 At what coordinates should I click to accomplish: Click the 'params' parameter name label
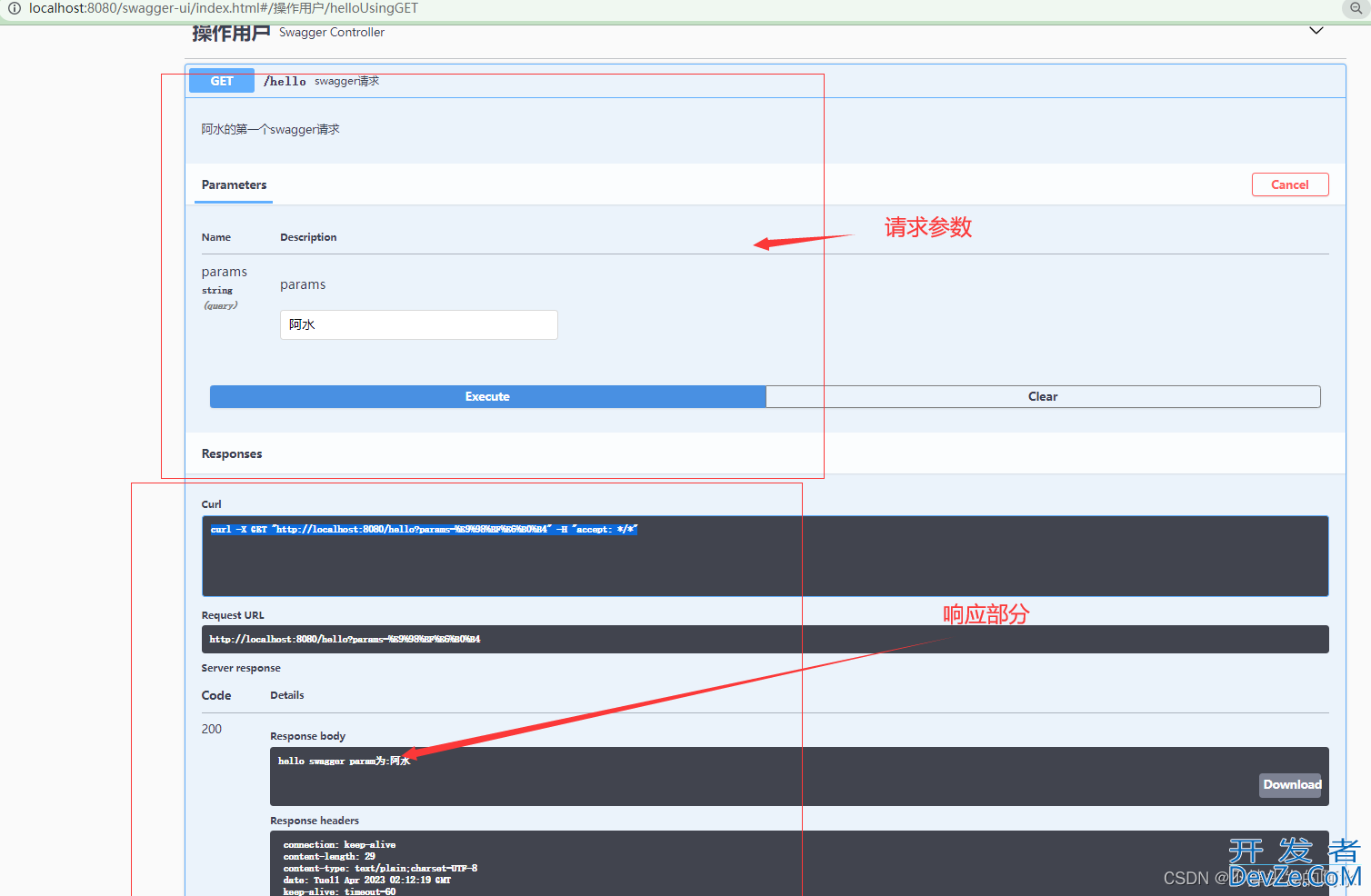tap(225, 272)
